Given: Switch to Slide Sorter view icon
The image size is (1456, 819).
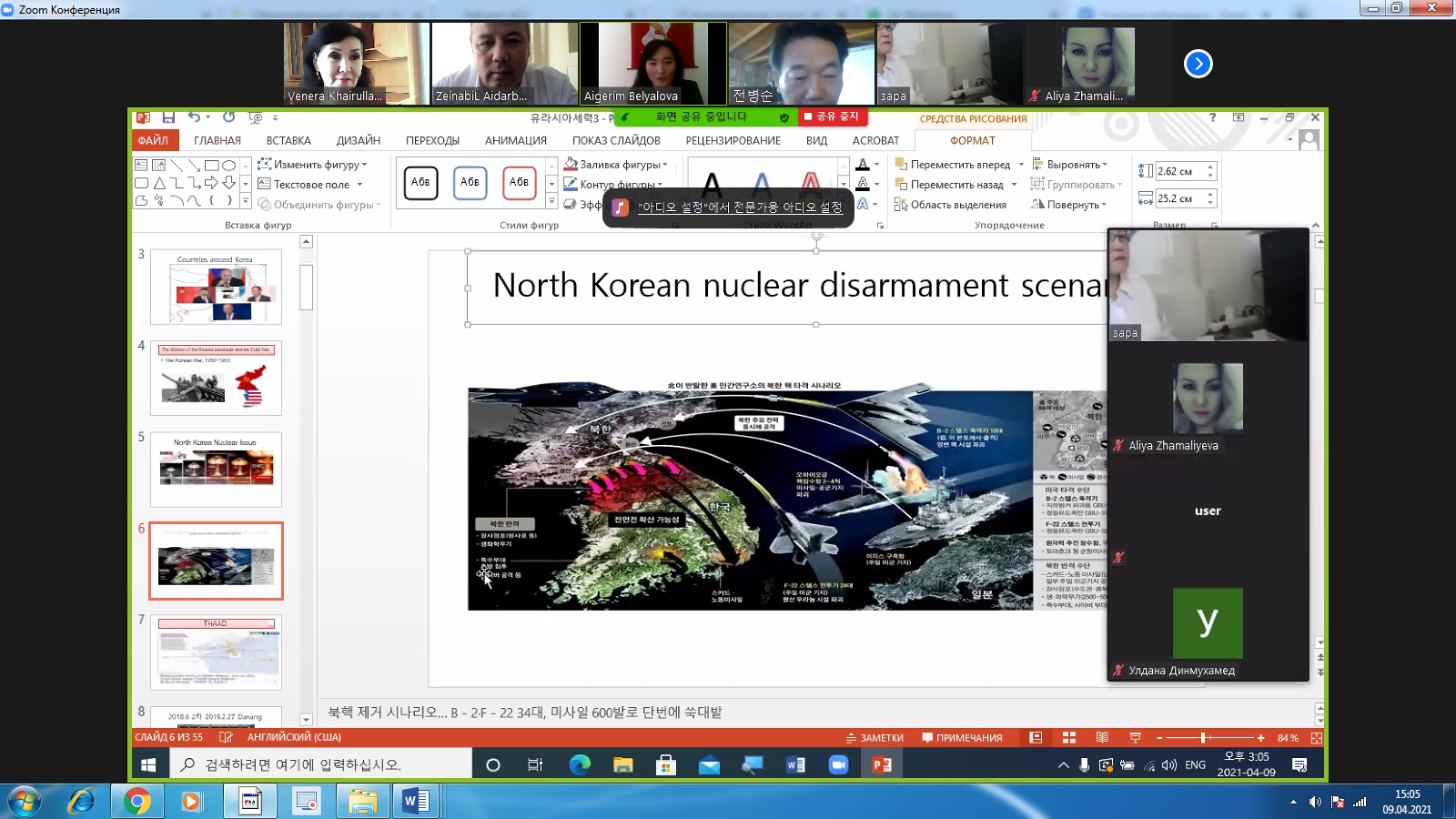Looking at the screenshot, I should (1069, 738).
